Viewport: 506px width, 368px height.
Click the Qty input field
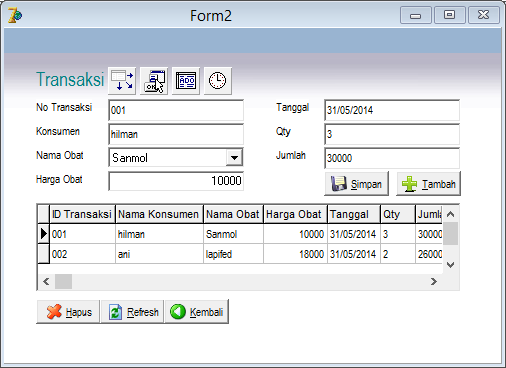pos(392,134)
